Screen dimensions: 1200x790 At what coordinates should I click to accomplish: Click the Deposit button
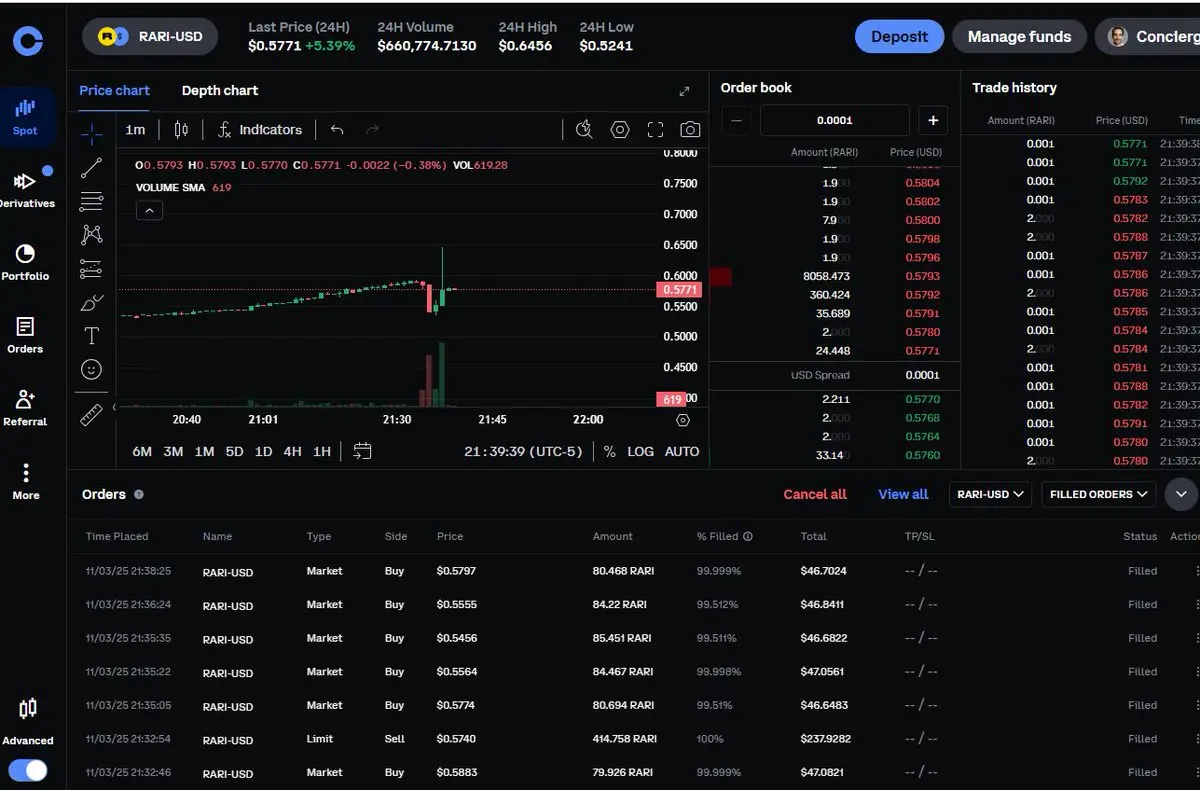click(x=899, y=37)
